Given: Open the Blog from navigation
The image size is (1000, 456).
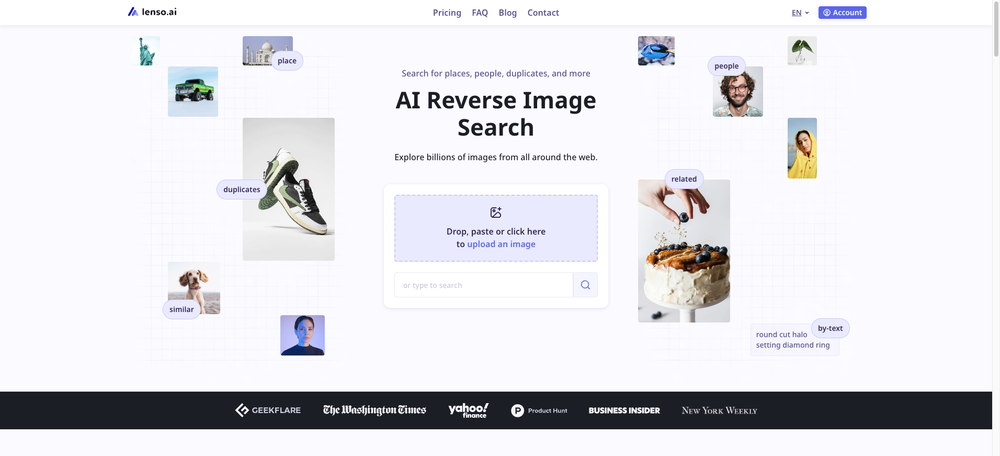Looking at the screenshot, I should (508, 13).
